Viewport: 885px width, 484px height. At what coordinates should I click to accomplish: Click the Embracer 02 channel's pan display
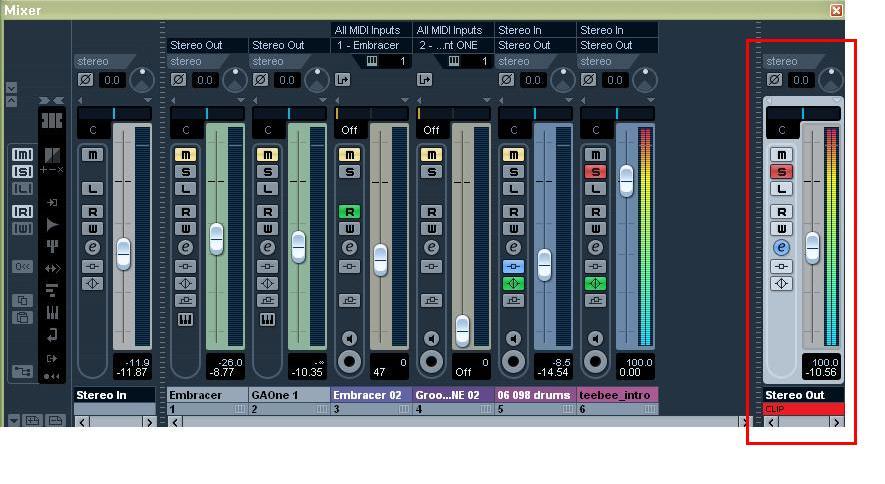(x=371, y=113)
